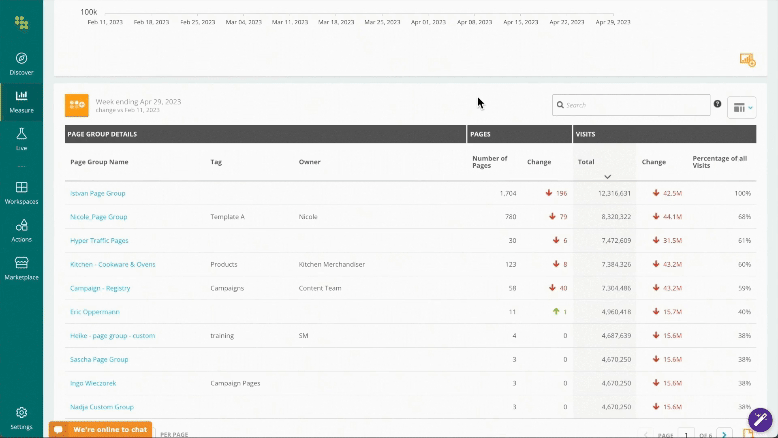Open Nicole Page Group link
Image resolution: width=778 pixels, height=438 pixels.
[x=99, y=217]
